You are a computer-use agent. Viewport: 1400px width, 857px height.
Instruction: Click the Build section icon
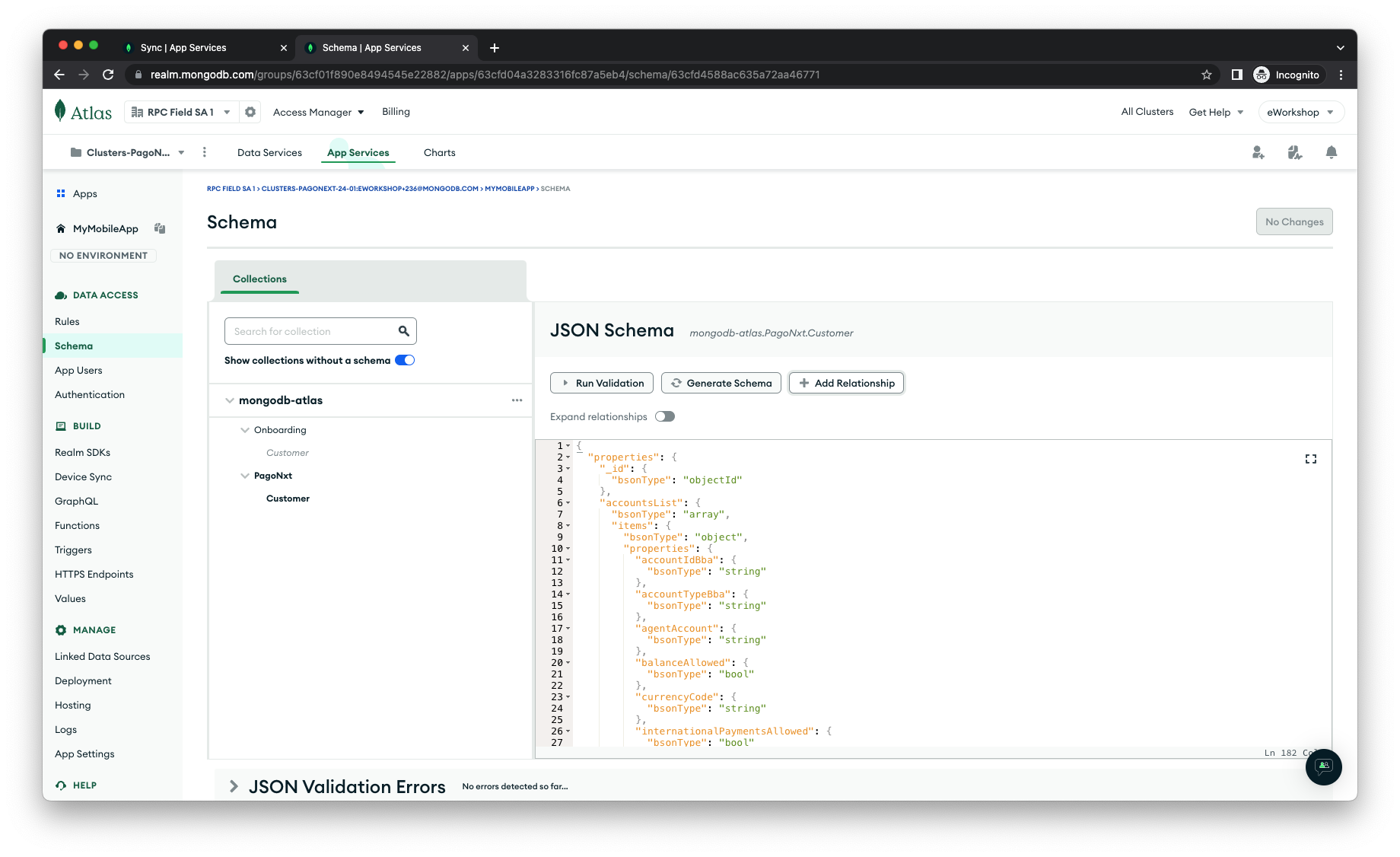tap(61, 426)
